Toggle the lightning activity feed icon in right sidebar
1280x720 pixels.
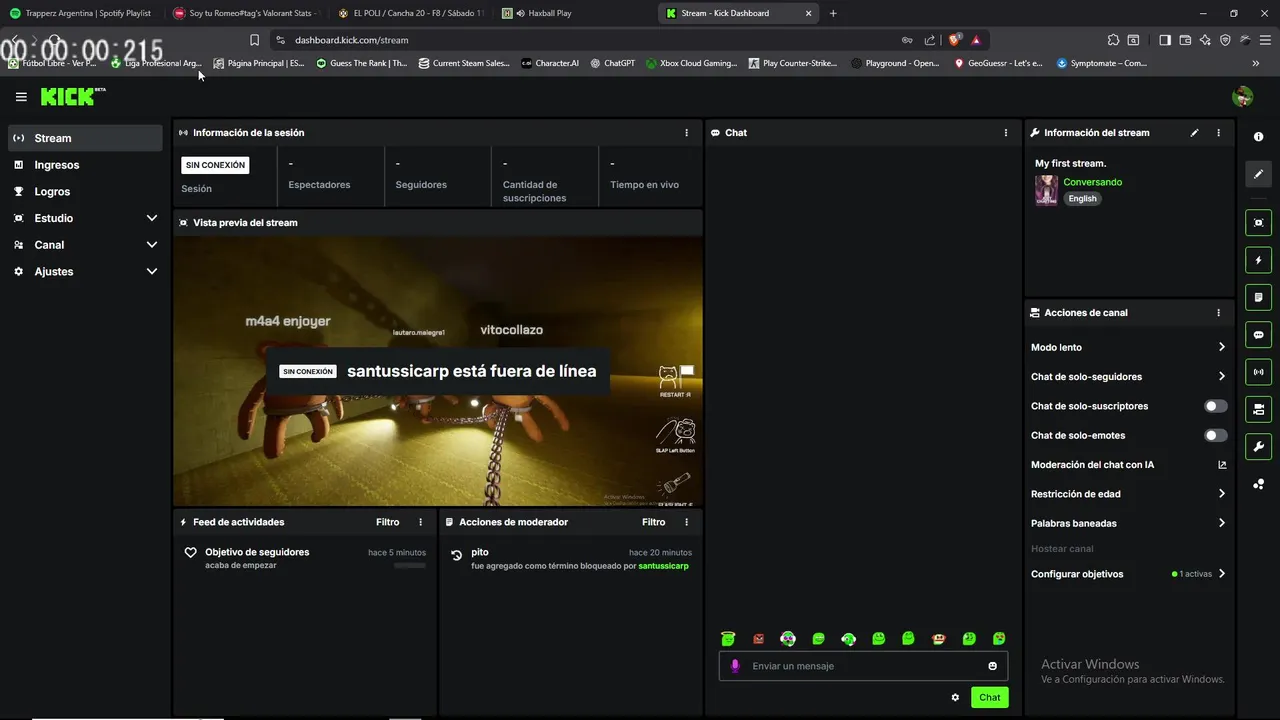coord(1258,260)
